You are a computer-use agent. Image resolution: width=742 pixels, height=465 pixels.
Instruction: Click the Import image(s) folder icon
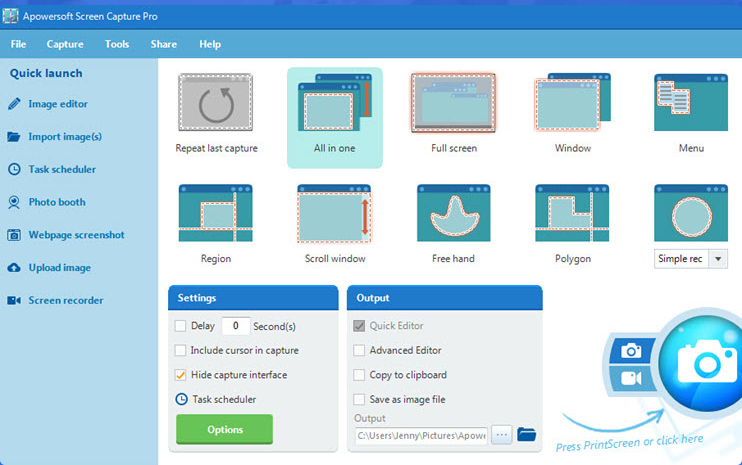[14, 137]
